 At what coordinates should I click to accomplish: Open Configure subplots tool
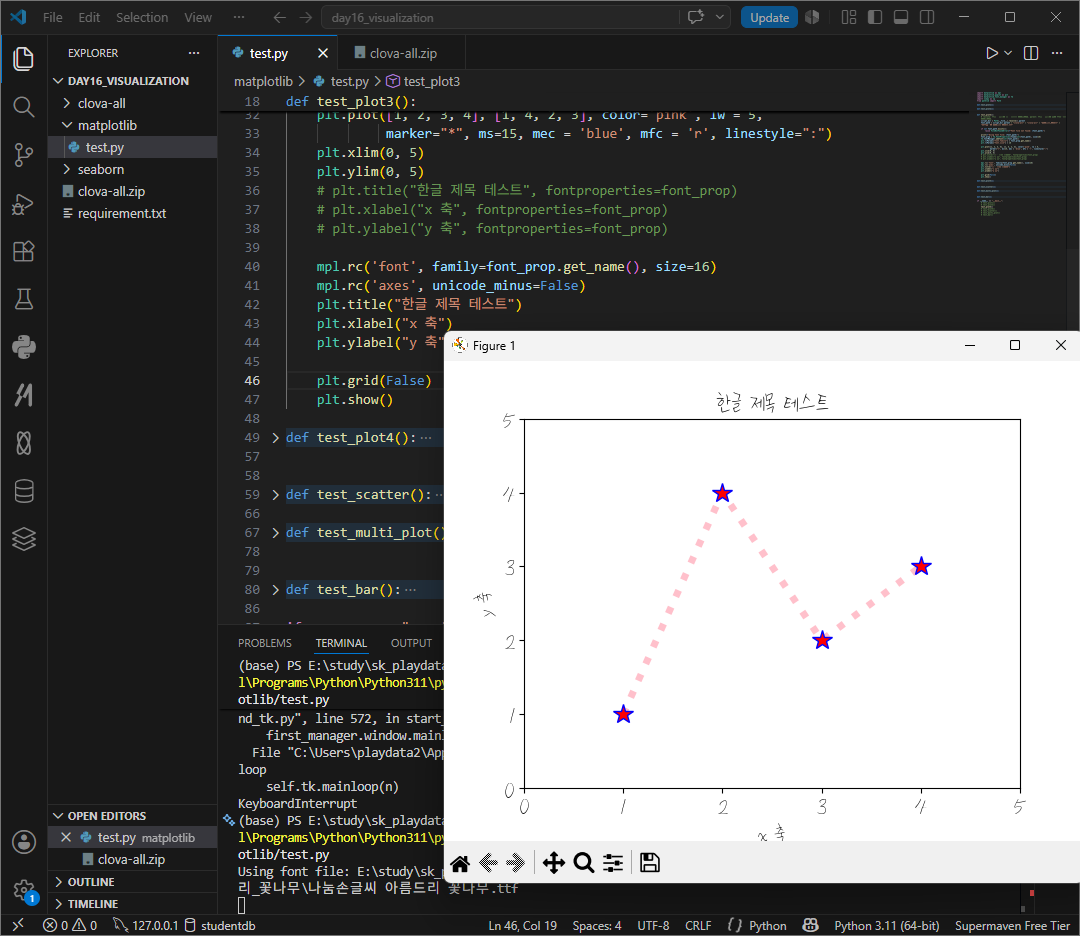[x=613, y=863]
